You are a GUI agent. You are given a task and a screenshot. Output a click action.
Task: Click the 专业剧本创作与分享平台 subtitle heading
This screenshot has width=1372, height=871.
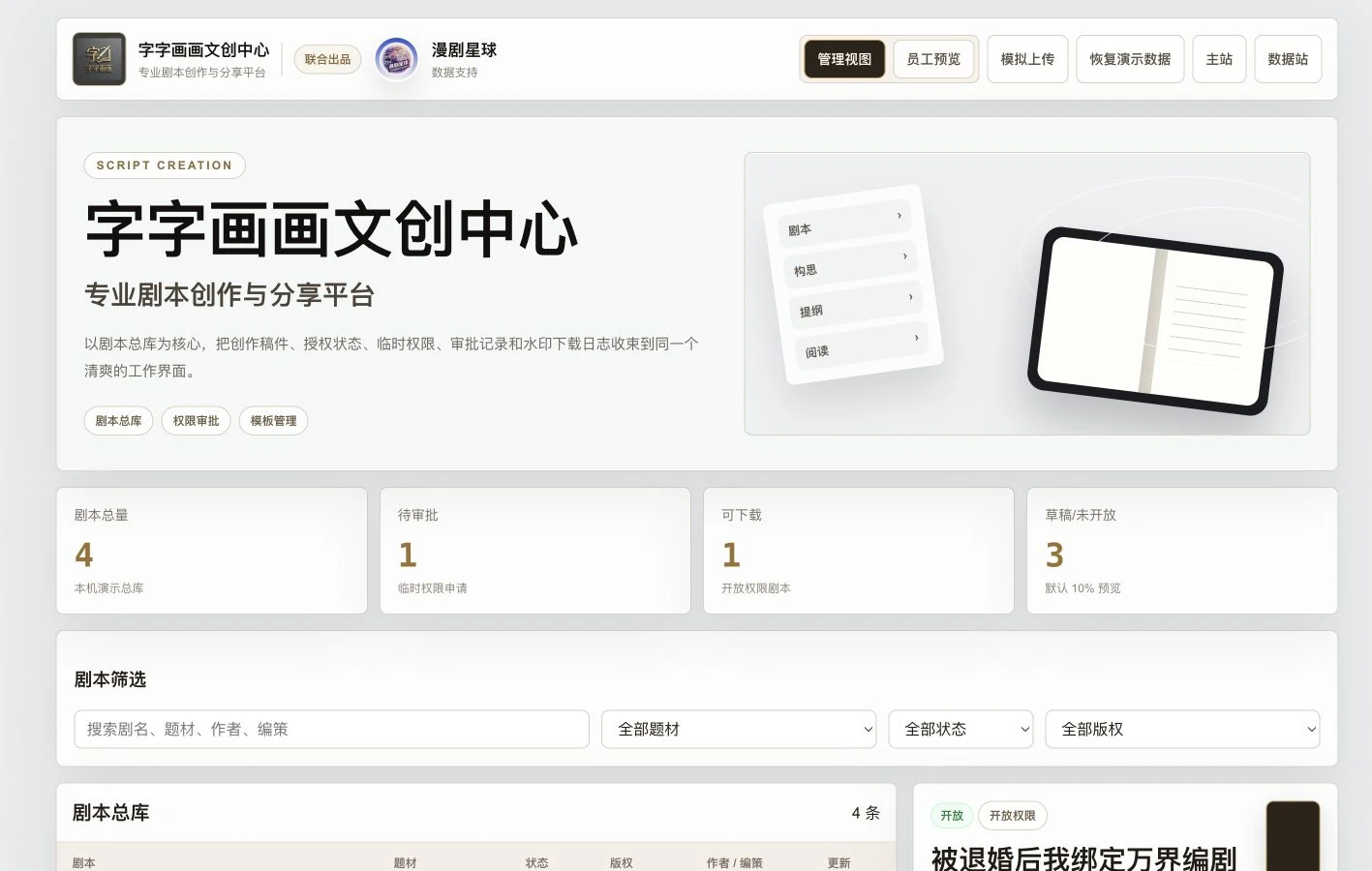pos(229,295)
